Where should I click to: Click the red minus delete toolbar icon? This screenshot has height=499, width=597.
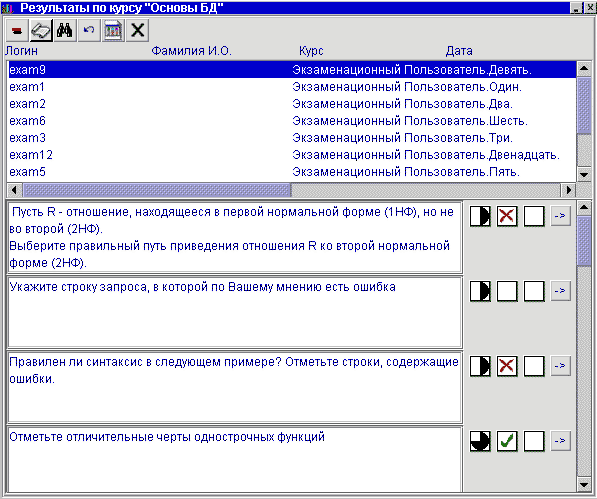tap(17, 30)
